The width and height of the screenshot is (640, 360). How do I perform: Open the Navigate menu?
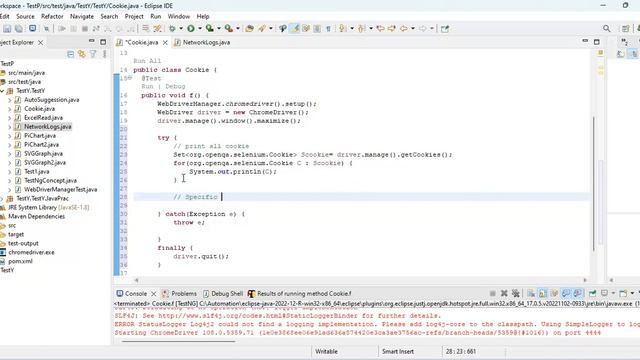coord(82,16)
